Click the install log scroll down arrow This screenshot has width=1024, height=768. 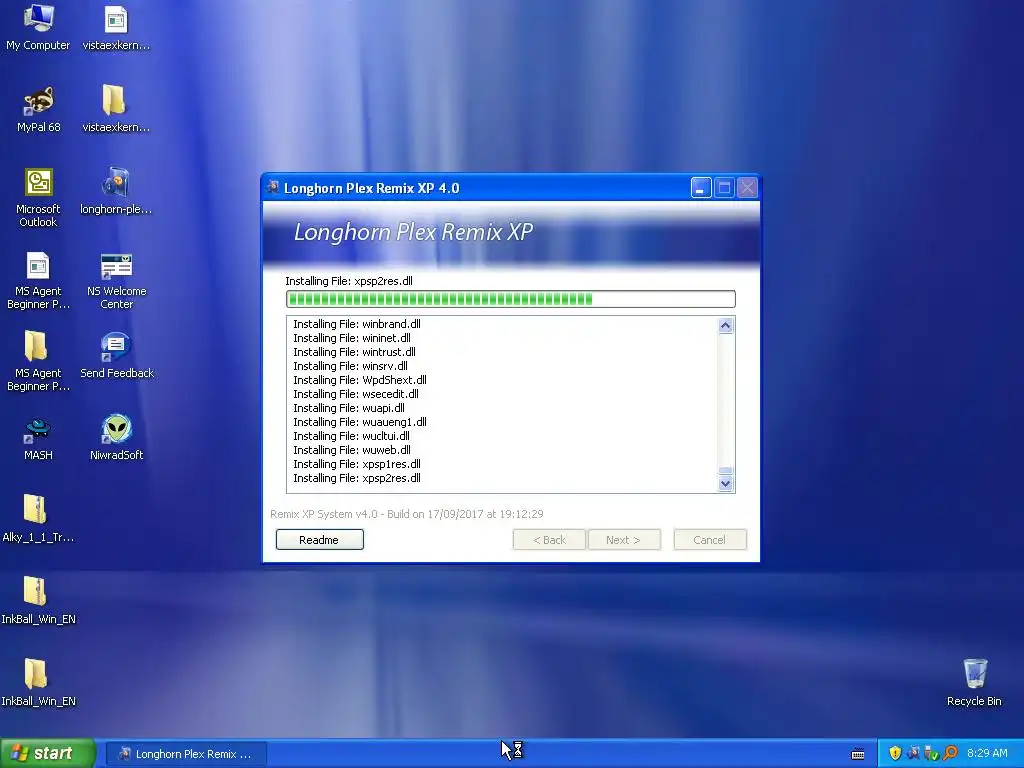(x=726, y=484)
